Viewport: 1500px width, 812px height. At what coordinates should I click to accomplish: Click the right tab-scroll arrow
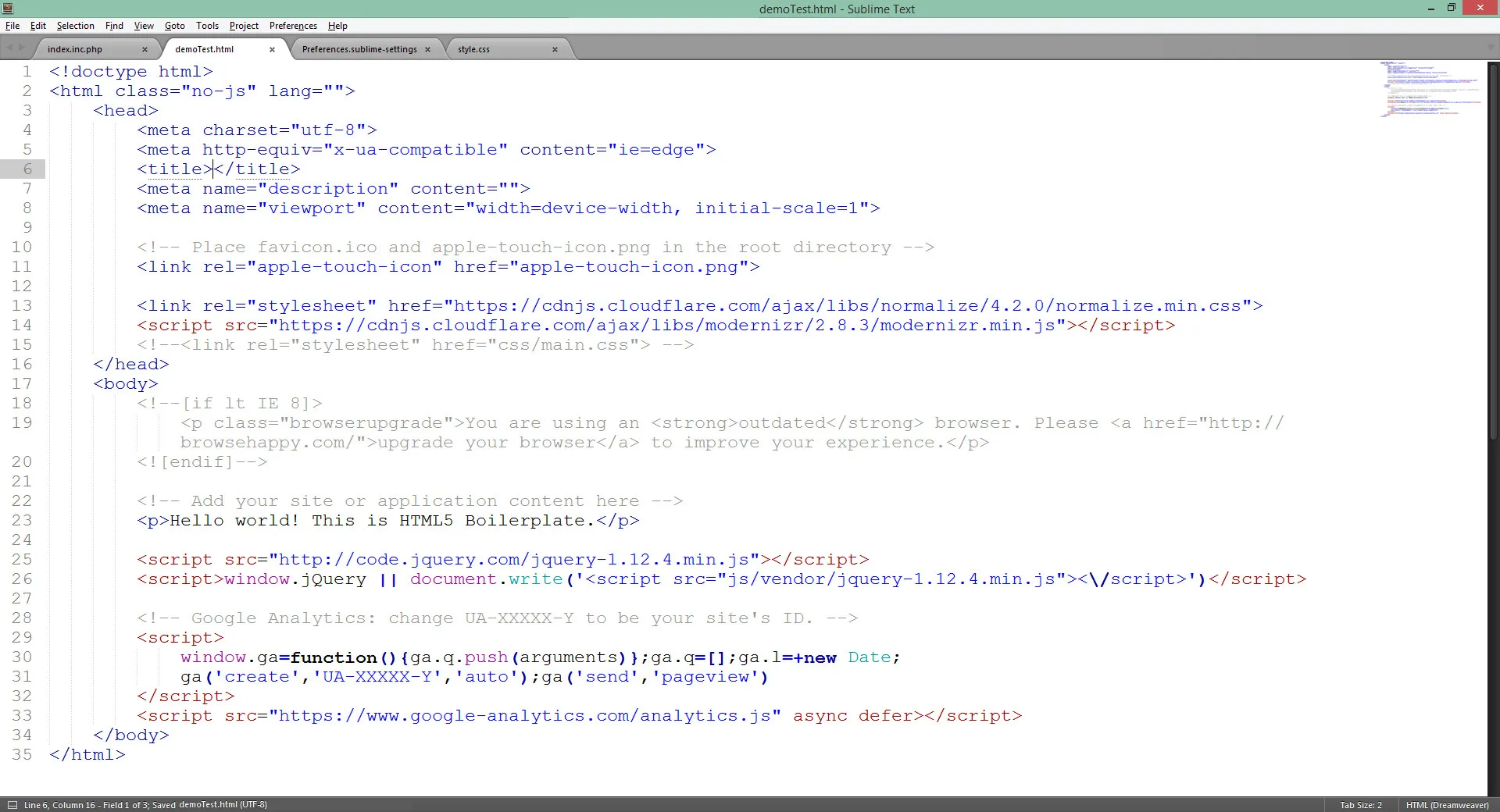(21, 48)
